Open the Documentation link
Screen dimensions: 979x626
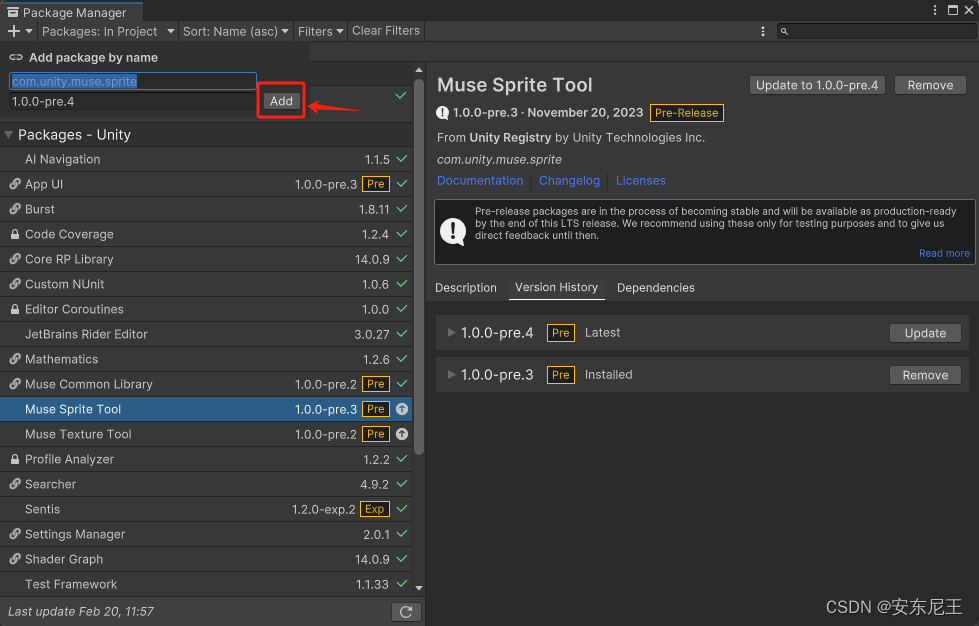point(480,180)
